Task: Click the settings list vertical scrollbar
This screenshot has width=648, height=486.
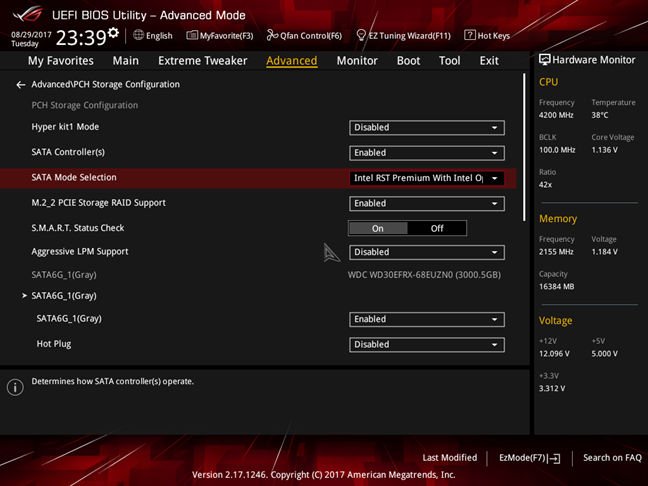Action: pos(524,148)
